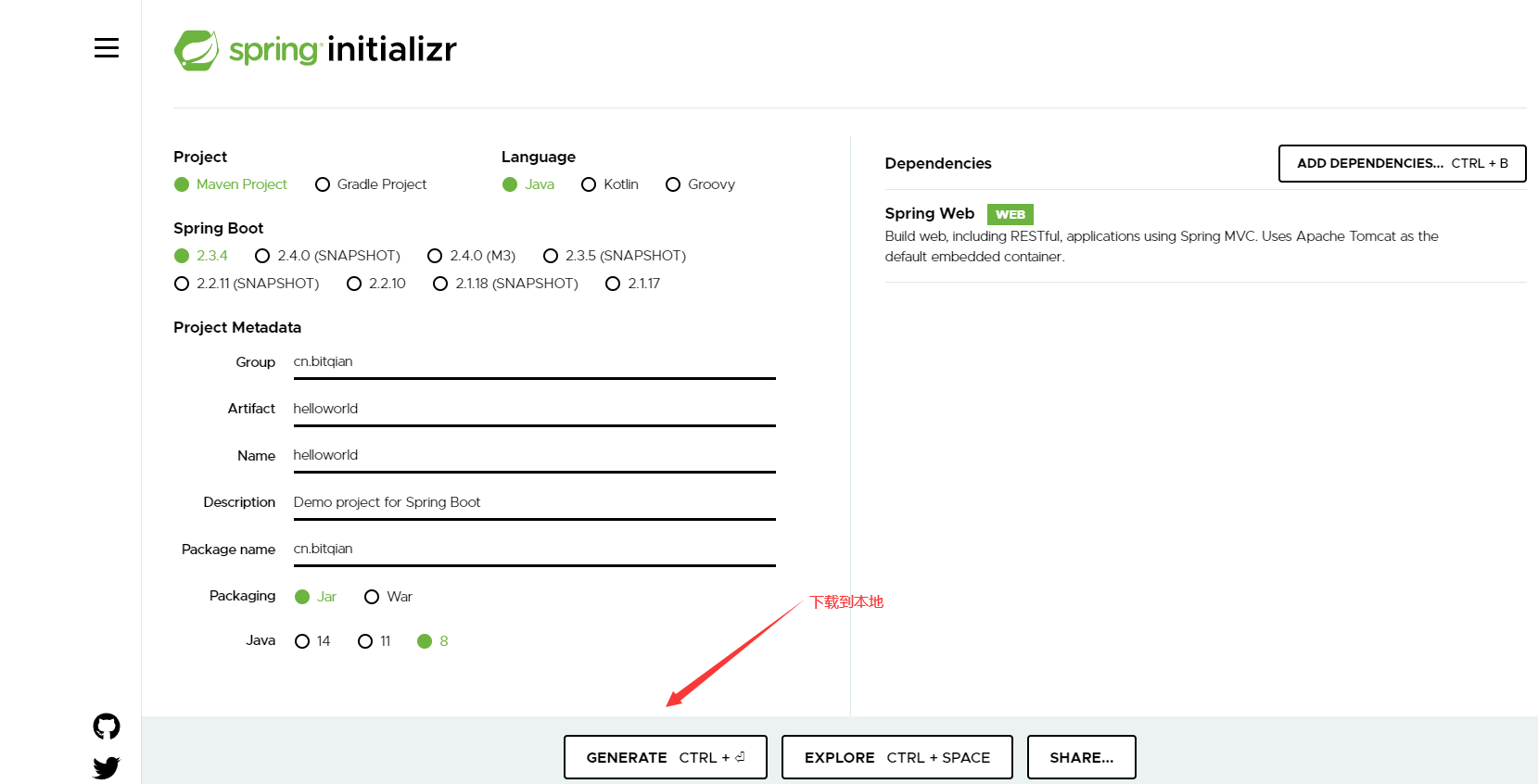Screen dimensions: 1538x784
Task: Open the GitHub icon link
Action: pyautogui.click(x=107, y=727)
